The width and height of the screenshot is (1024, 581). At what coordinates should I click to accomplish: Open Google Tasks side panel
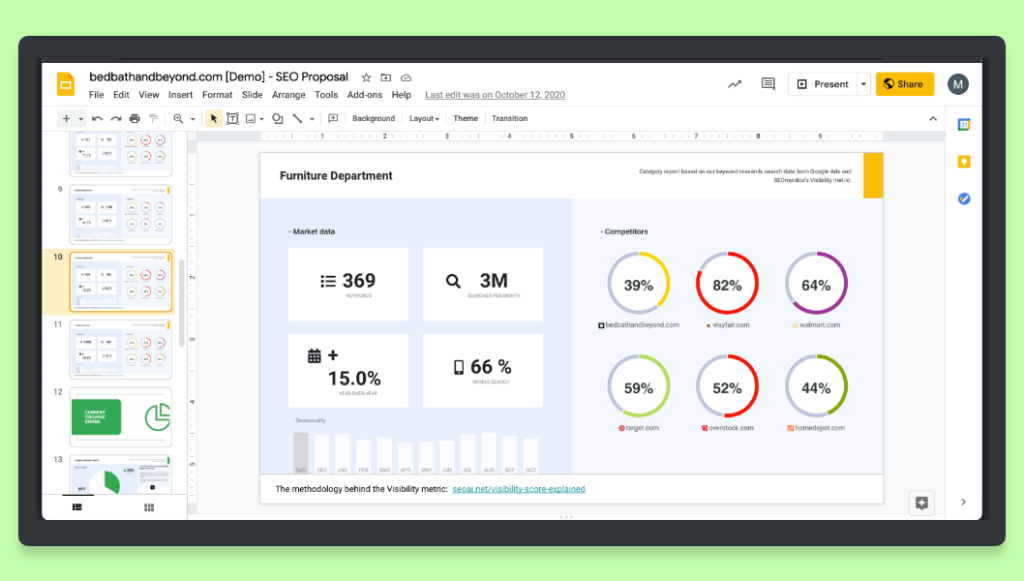coord(963,199)
